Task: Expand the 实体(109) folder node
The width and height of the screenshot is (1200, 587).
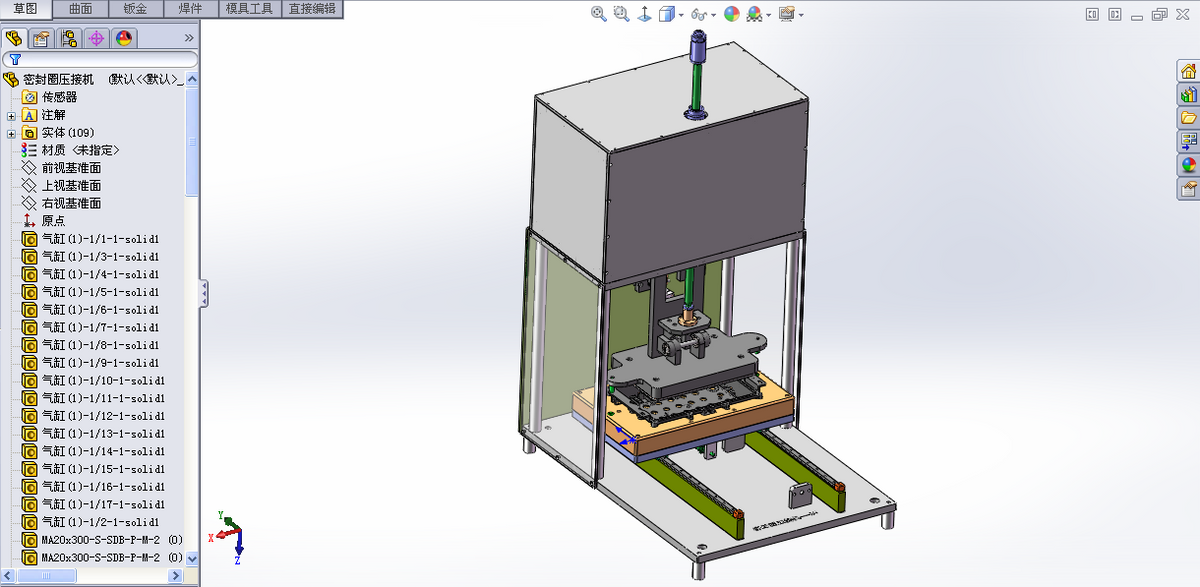Action: pos(11,133)
